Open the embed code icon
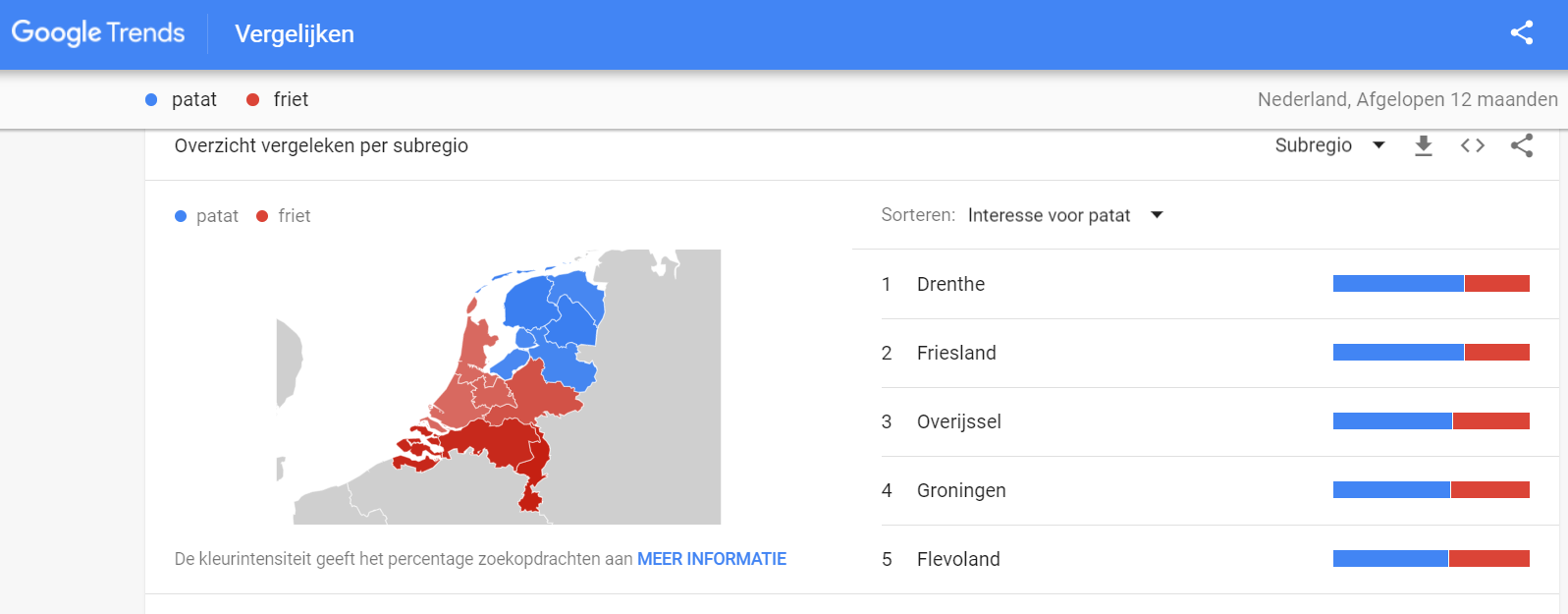Screen dimensions: 1568x614 (x=1472, y=146)
